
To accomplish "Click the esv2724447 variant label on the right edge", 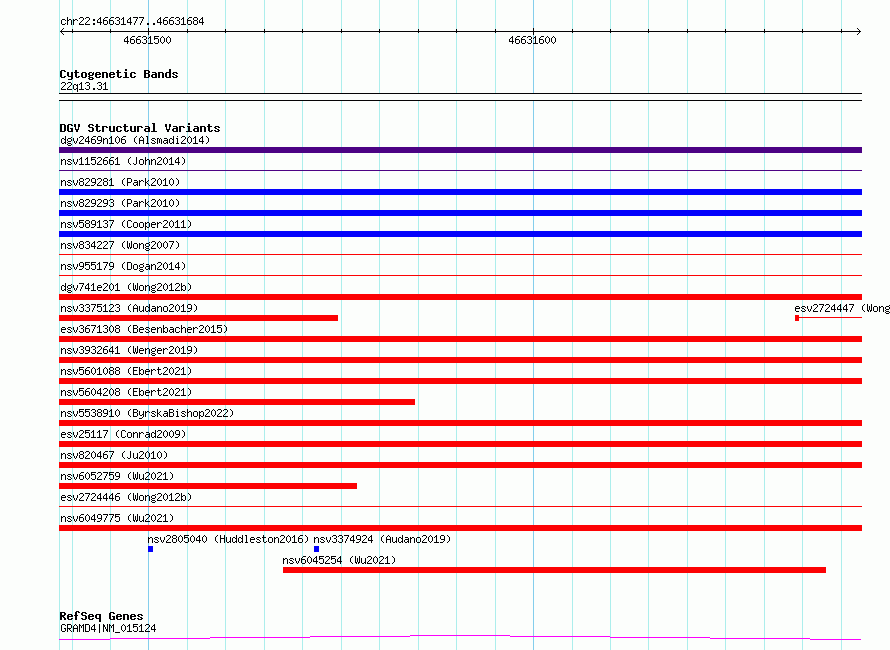I will [842, 308].
